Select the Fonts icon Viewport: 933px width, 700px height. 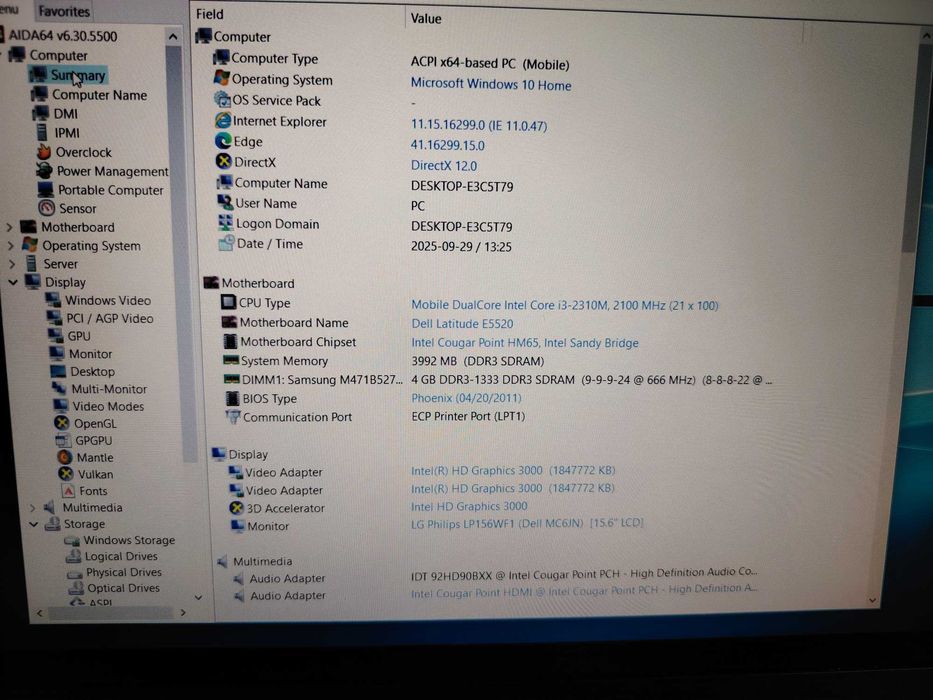68,490
